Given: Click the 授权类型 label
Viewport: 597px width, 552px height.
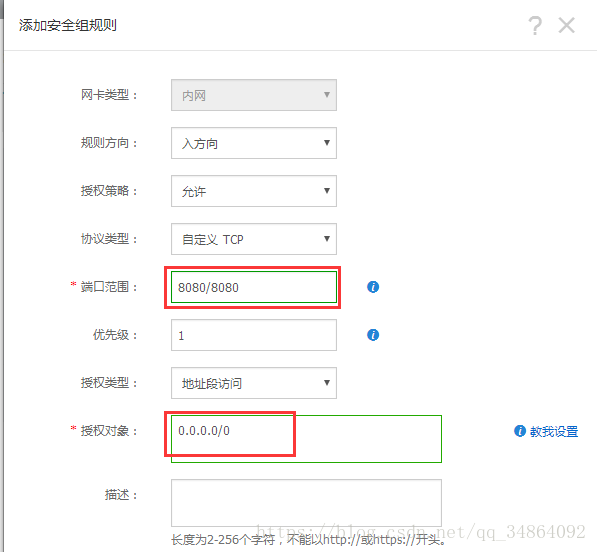Looking at the screenshot, I should tap(109, 383).
